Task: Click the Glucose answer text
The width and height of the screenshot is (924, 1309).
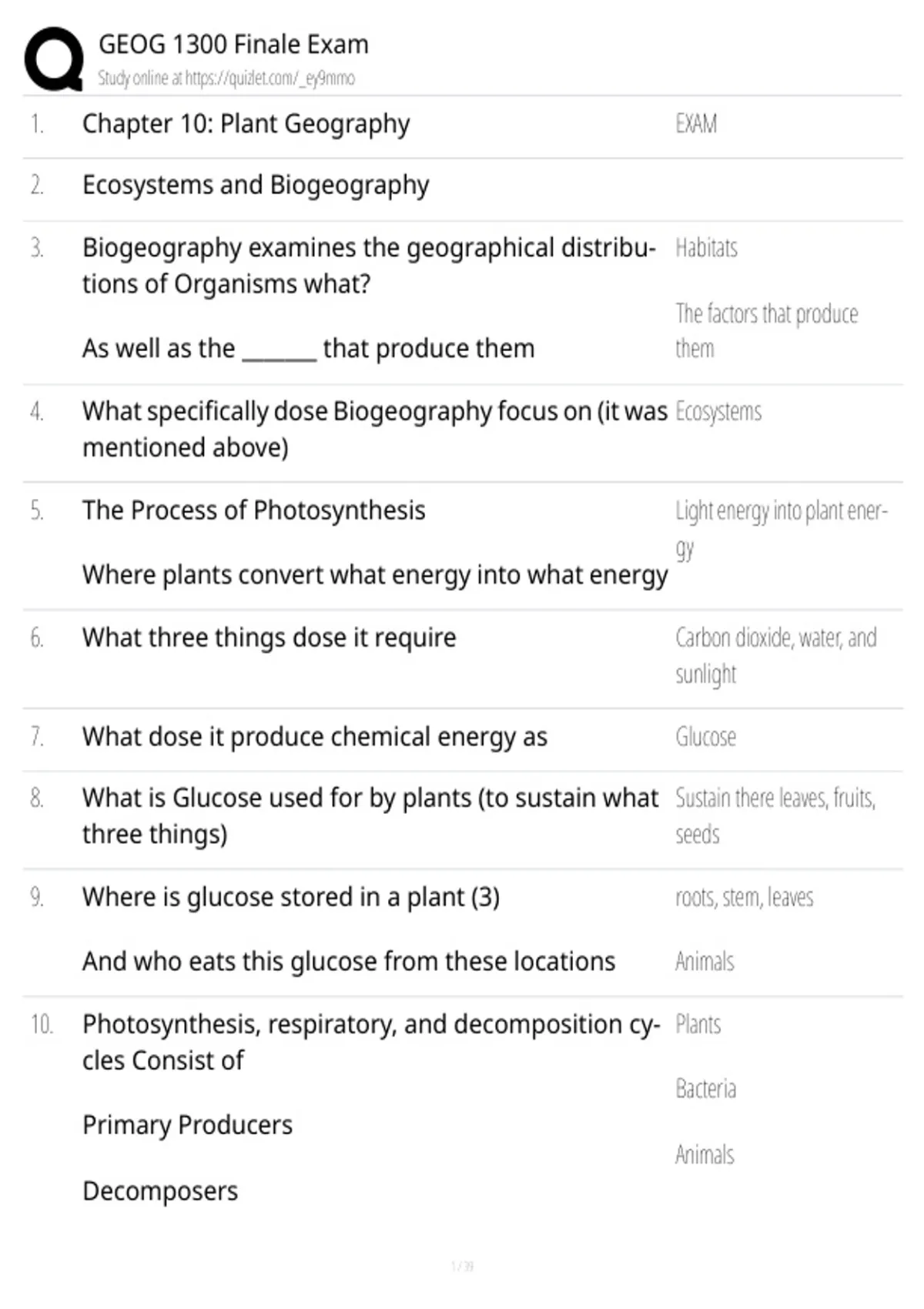Action: [705, 737]
